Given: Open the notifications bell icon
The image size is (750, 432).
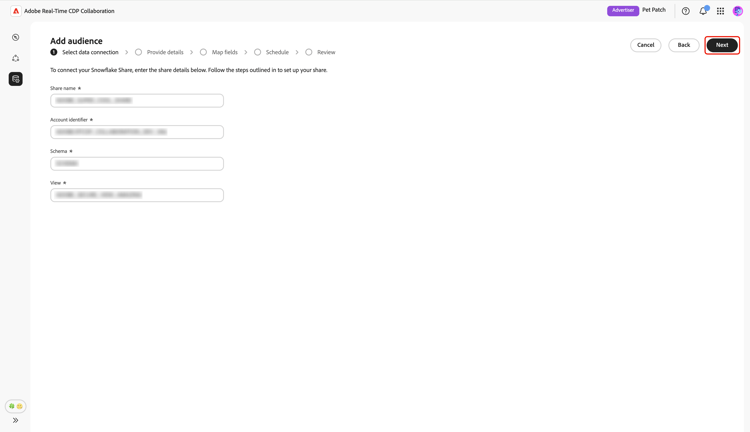Looking at the screenshot, I should click(x=703, y=11).
